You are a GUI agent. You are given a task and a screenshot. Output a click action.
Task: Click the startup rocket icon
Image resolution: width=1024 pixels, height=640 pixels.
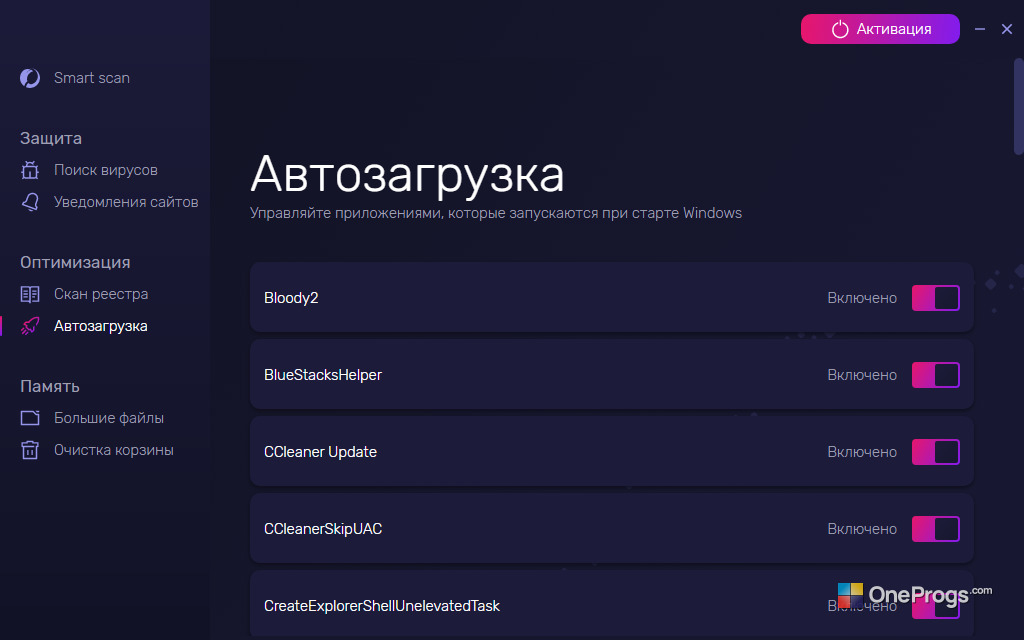(x=30, y=326)
